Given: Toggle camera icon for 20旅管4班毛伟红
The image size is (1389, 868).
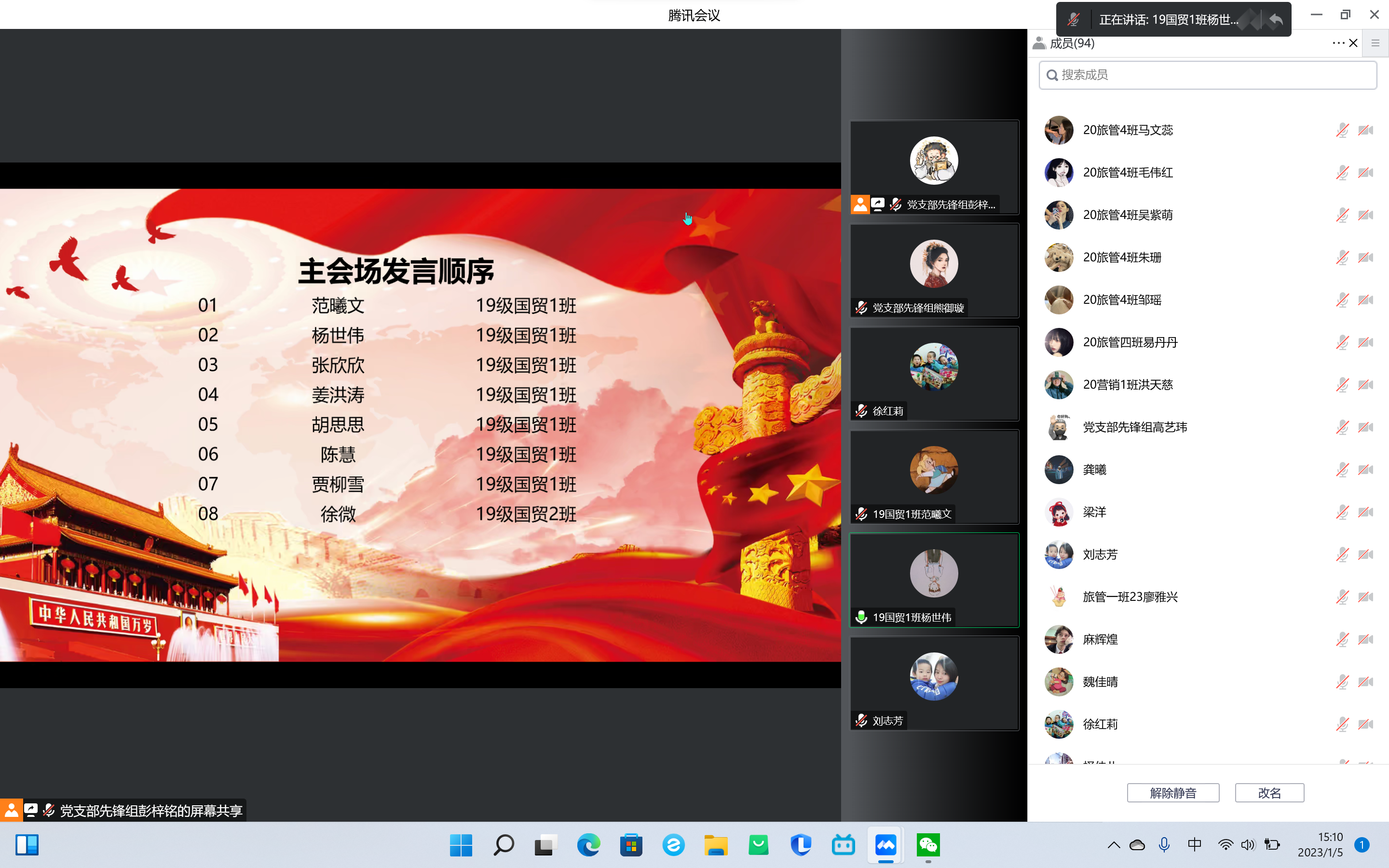Looking at the screenshot, I should coord(1365,173).
